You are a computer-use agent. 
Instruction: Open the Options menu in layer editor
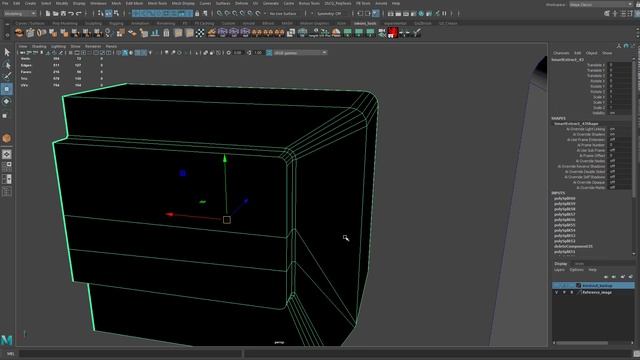(x=577, y=270)
